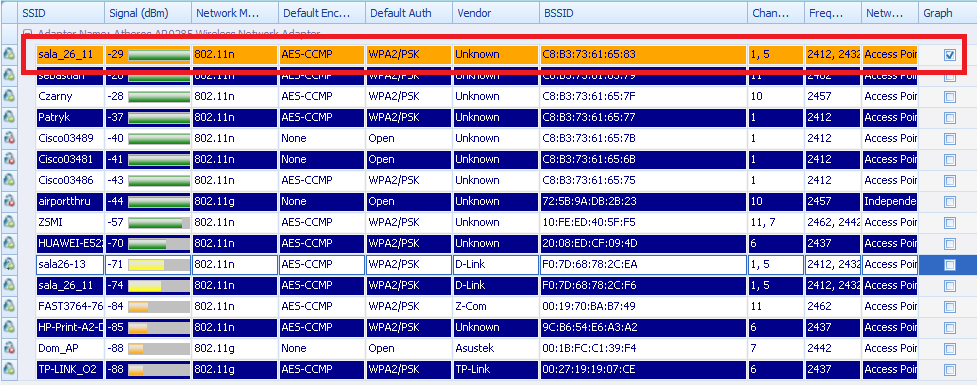Viewport: 977px width, 385px height.
Task: Check the Graph box for Cisco03489
Action: tap(950, 138)
